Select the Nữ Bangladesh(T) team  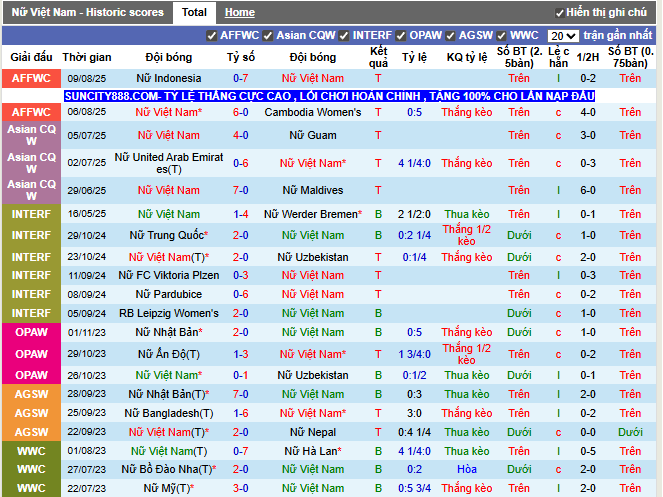point(168,413)
